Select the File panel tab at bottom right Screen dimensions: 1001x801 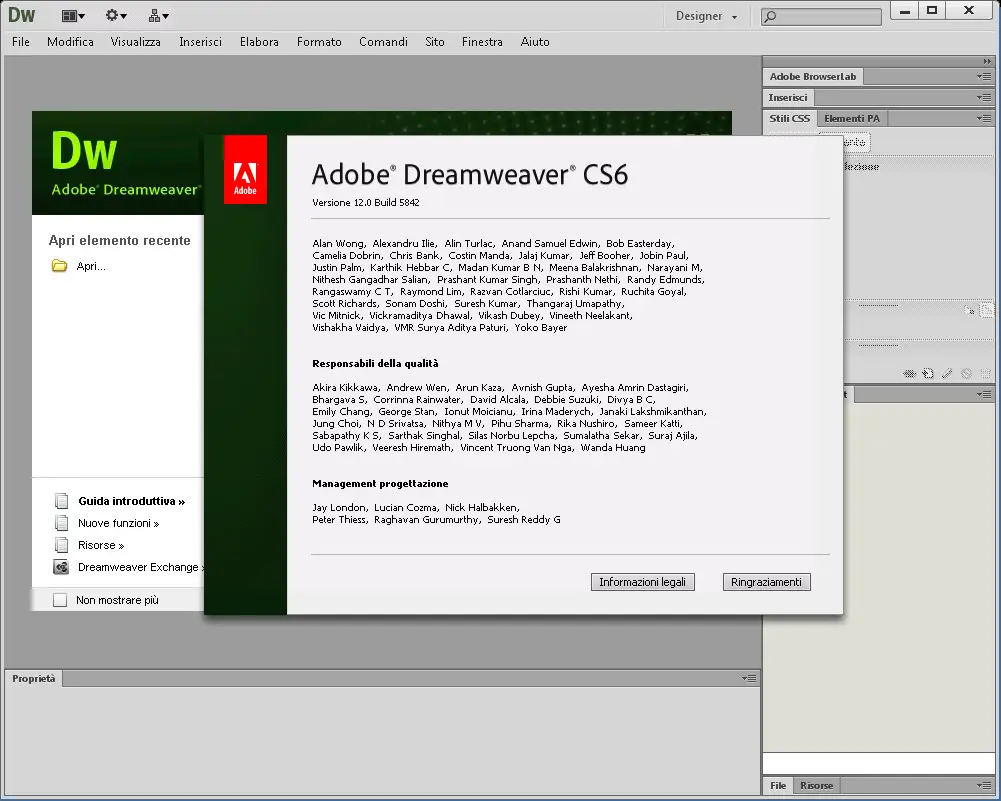778,785
